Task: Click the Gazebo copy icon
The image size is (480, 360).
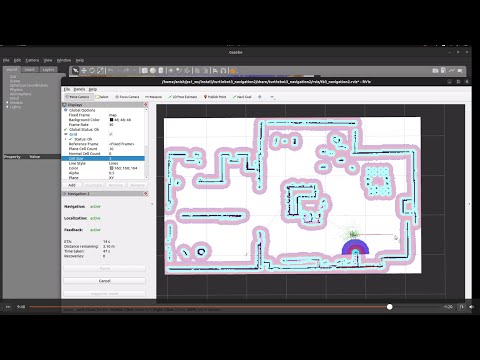Action: (x=197, y=70)
